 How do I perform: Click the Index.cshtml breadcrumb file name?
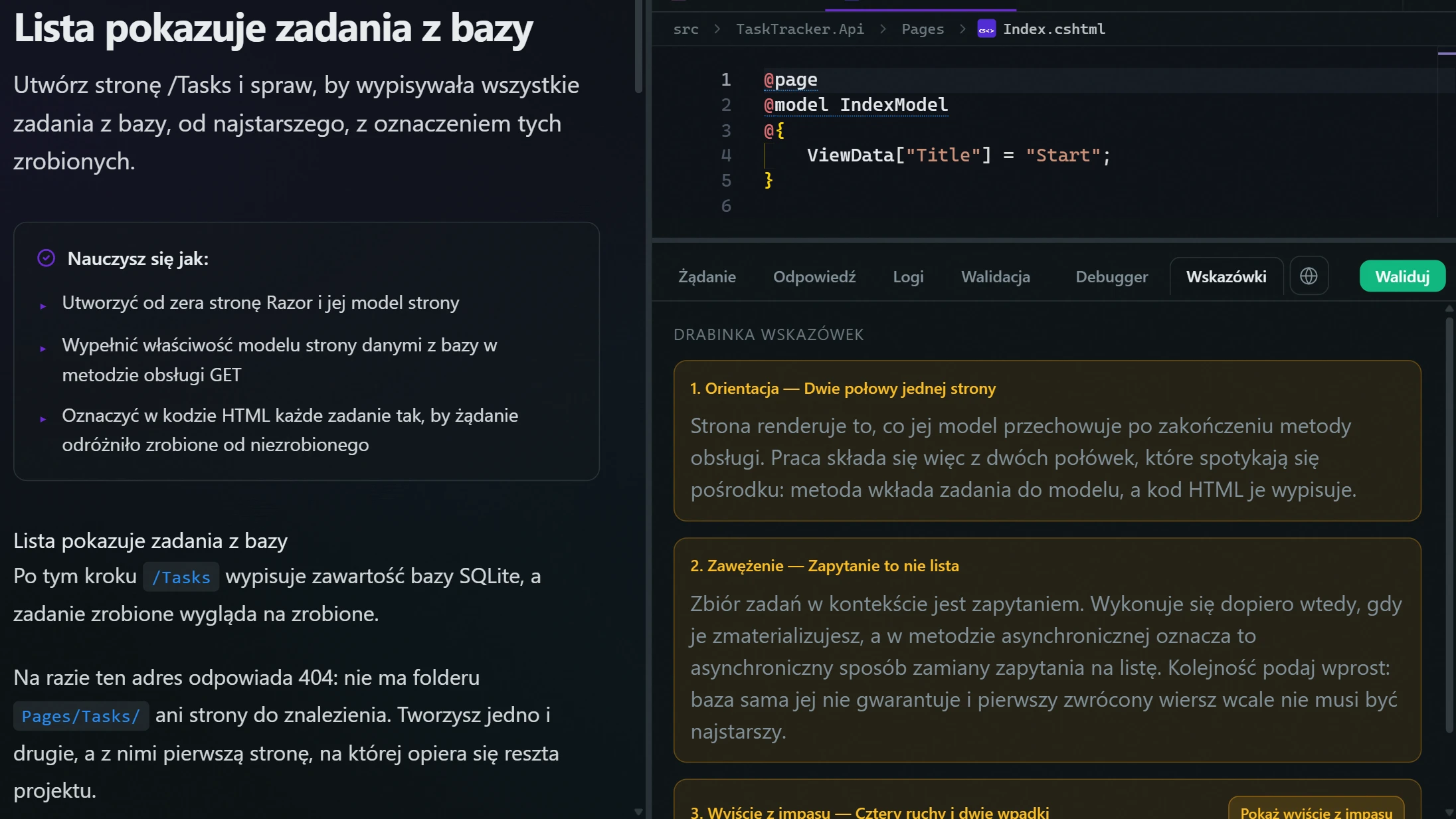tap(1054, 29)
